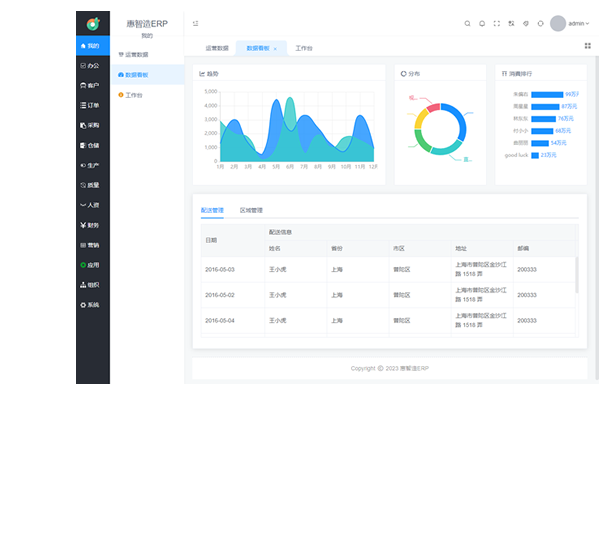Screen dimensions: 614x534
Task: Toggle fullscreen mode icon
Action: pyautogui.click(x=497, y=23)
